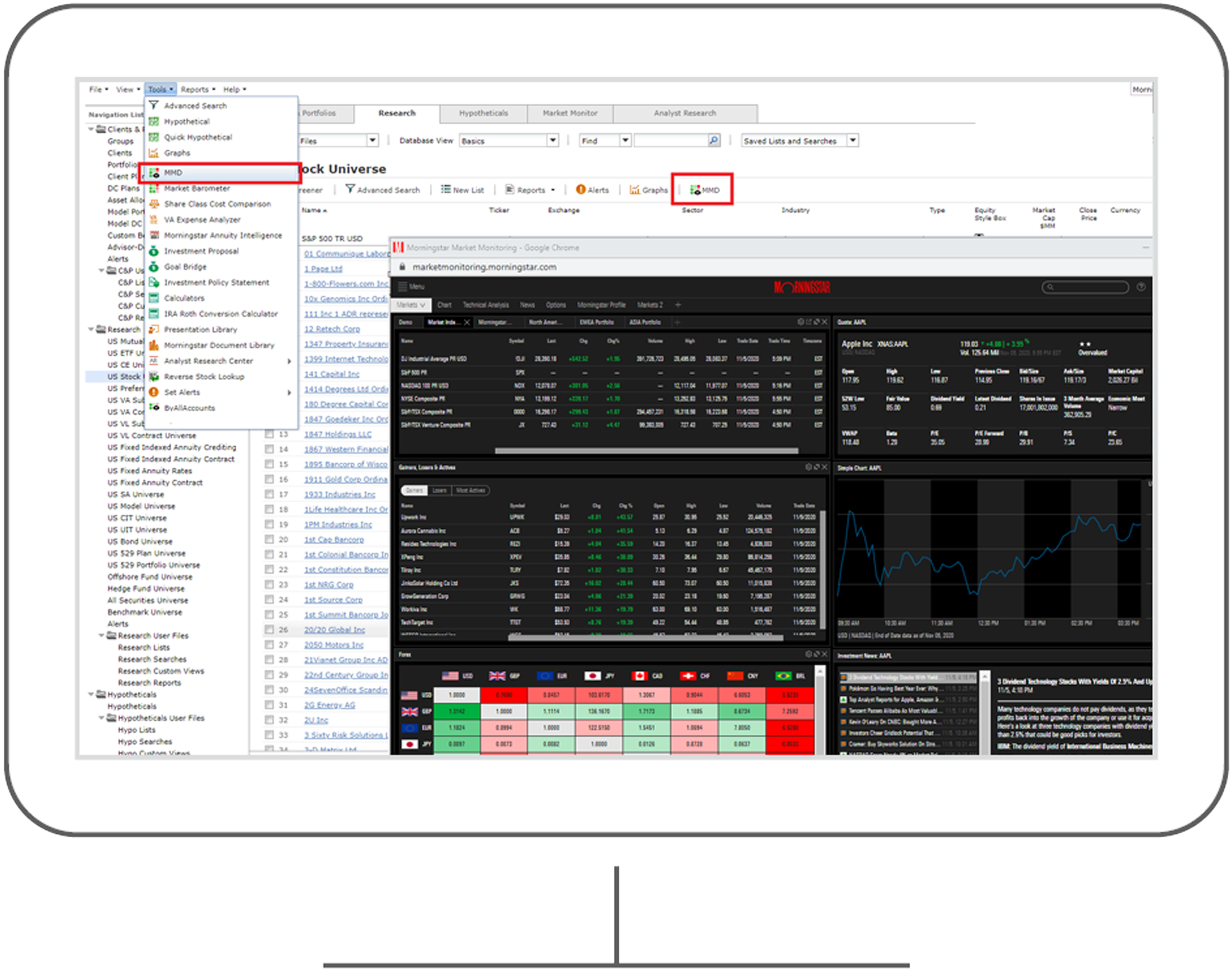
Task: Open the 20/20 Global Inc link
Action: (334, 629)
